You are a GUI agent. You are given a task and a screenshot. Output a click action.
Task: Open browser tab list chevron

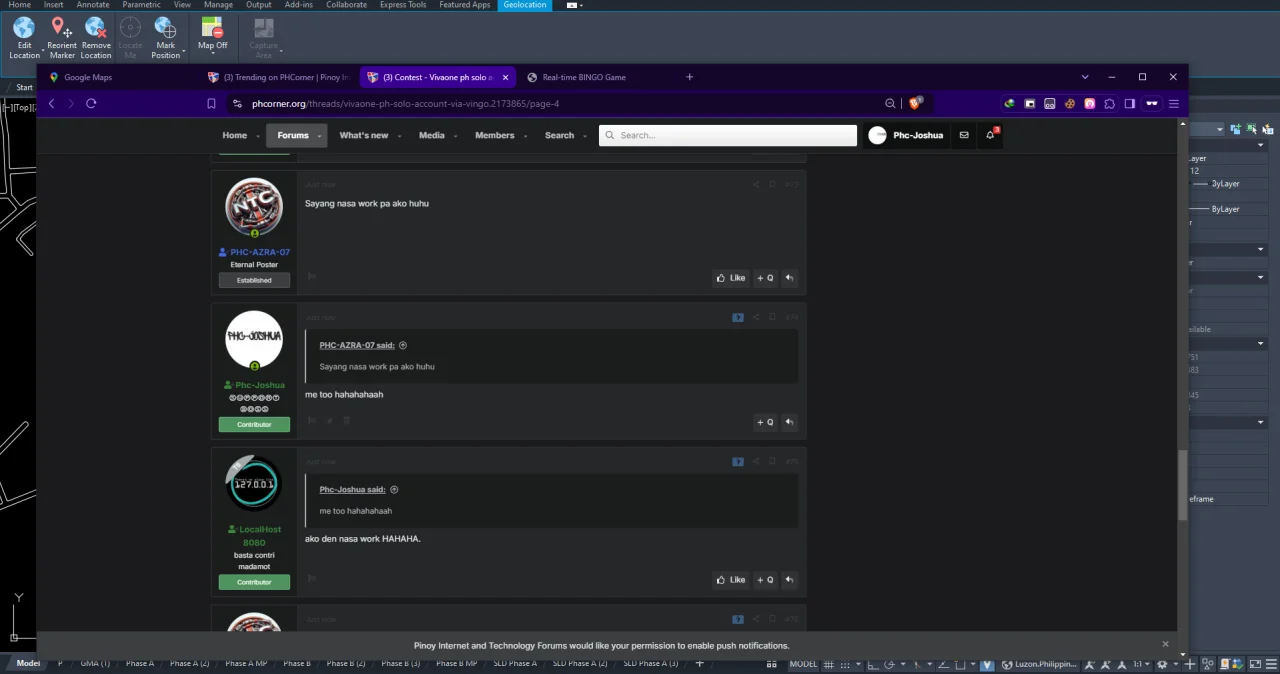1085,77
